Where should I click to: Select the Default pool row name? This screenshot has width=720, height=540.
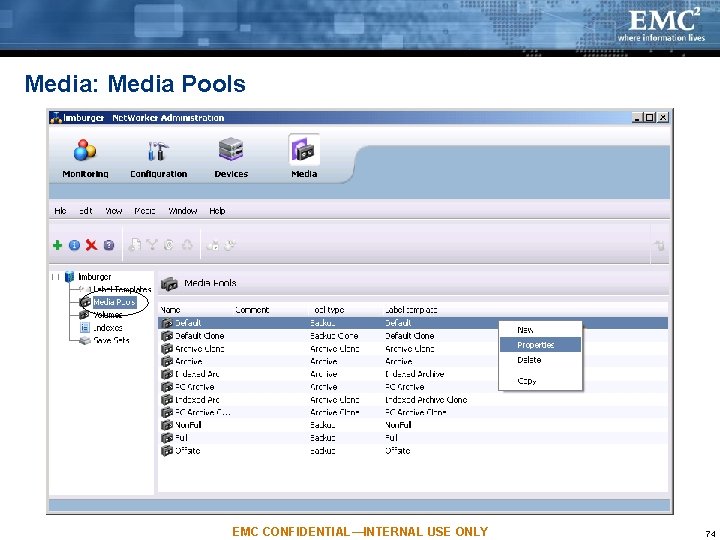pyautogui.click(x=188, y=323)
